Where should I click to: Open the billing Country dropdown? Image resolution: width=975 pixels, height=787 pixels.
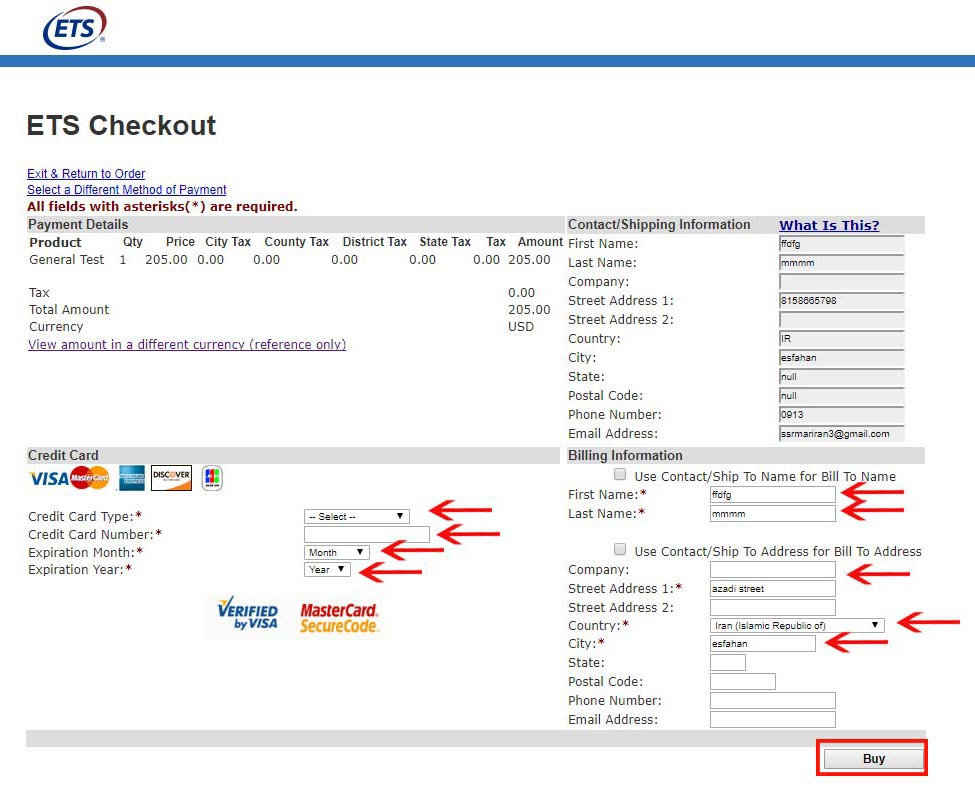point(797,625)
